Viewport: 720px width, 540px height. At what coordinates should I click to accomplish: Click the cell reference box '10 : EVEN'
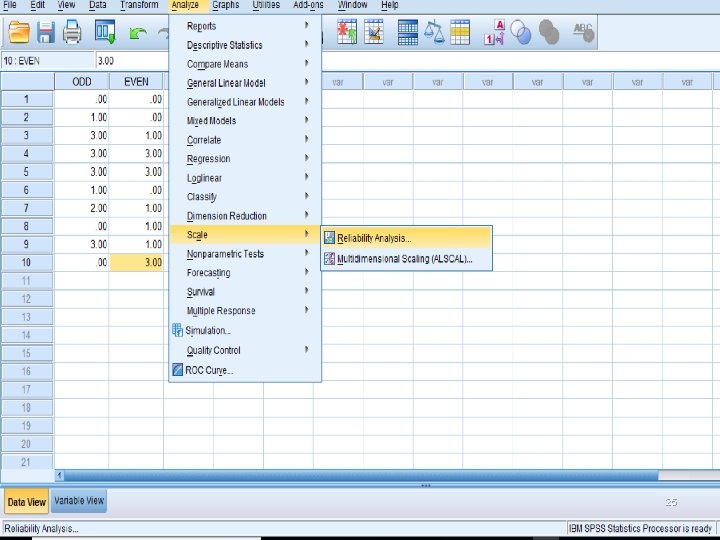point(48,61)
